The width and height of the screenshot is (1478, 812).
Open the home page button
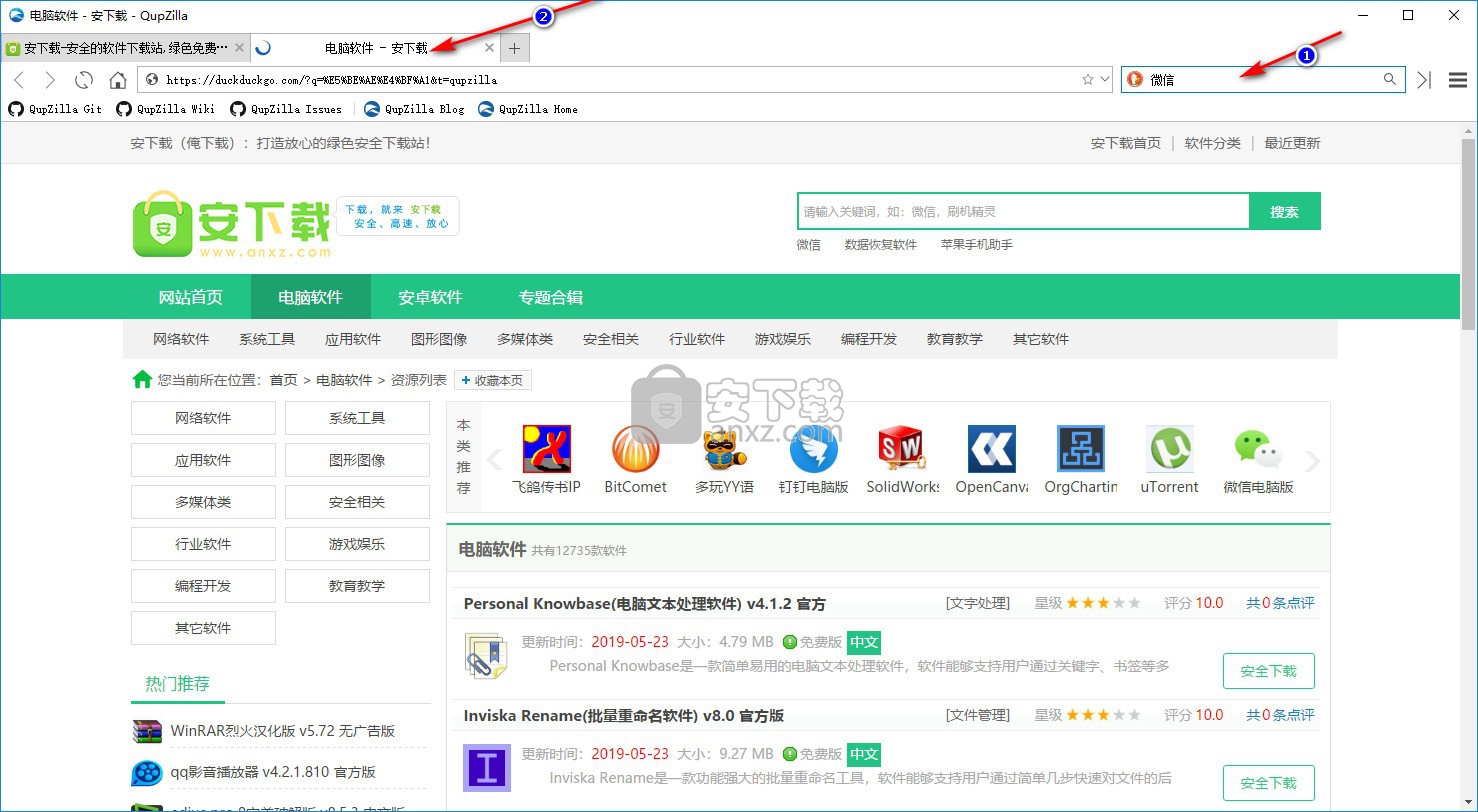[118, 80]
